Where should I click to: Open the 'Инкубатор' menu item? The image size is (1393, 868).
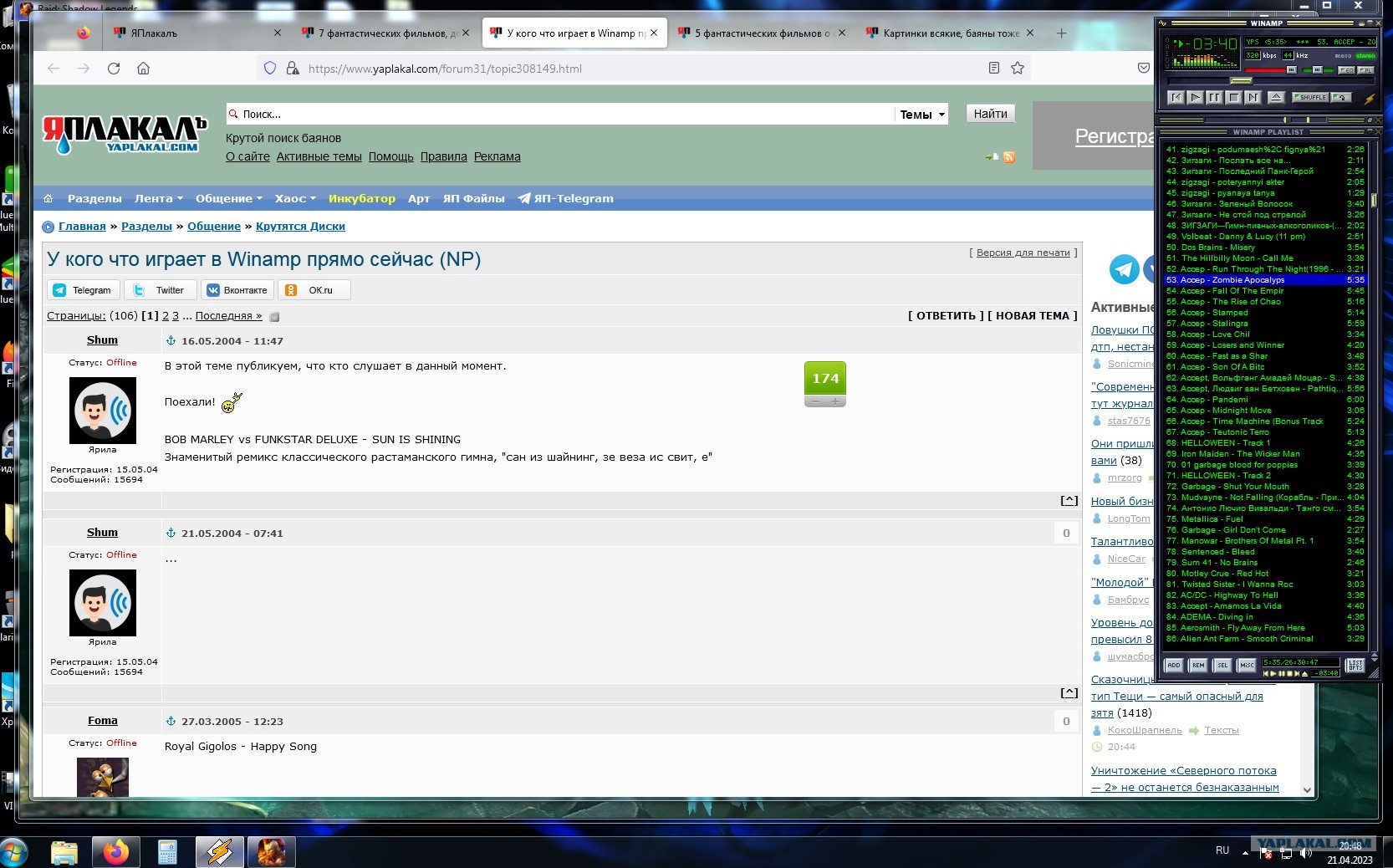362,198
